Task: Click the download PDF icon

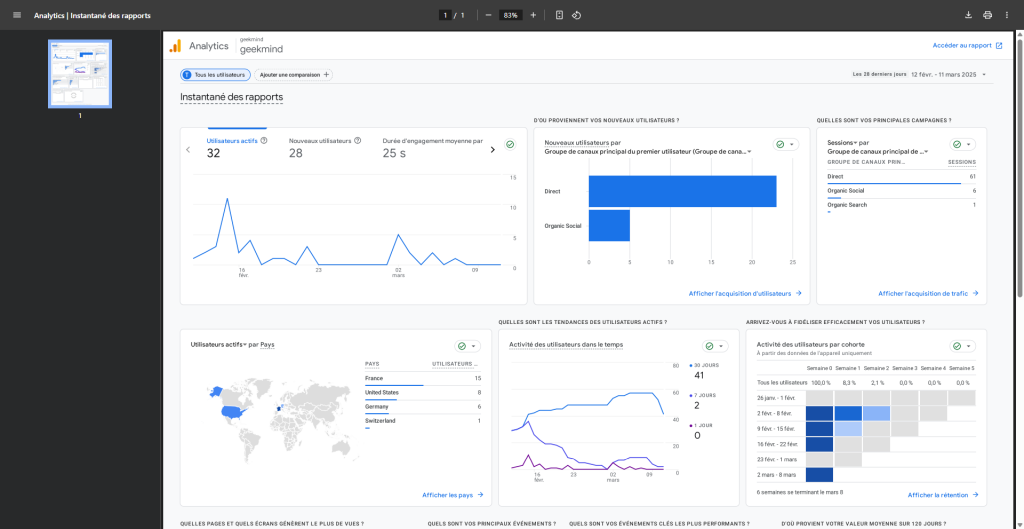Action: pos(968,15)
